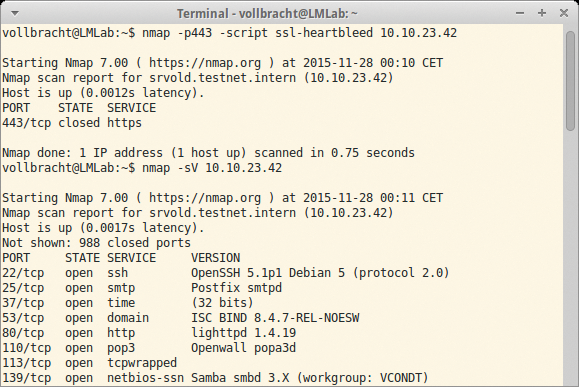Click the 'Not shown: 988 closed ports' line

[96, 243]
